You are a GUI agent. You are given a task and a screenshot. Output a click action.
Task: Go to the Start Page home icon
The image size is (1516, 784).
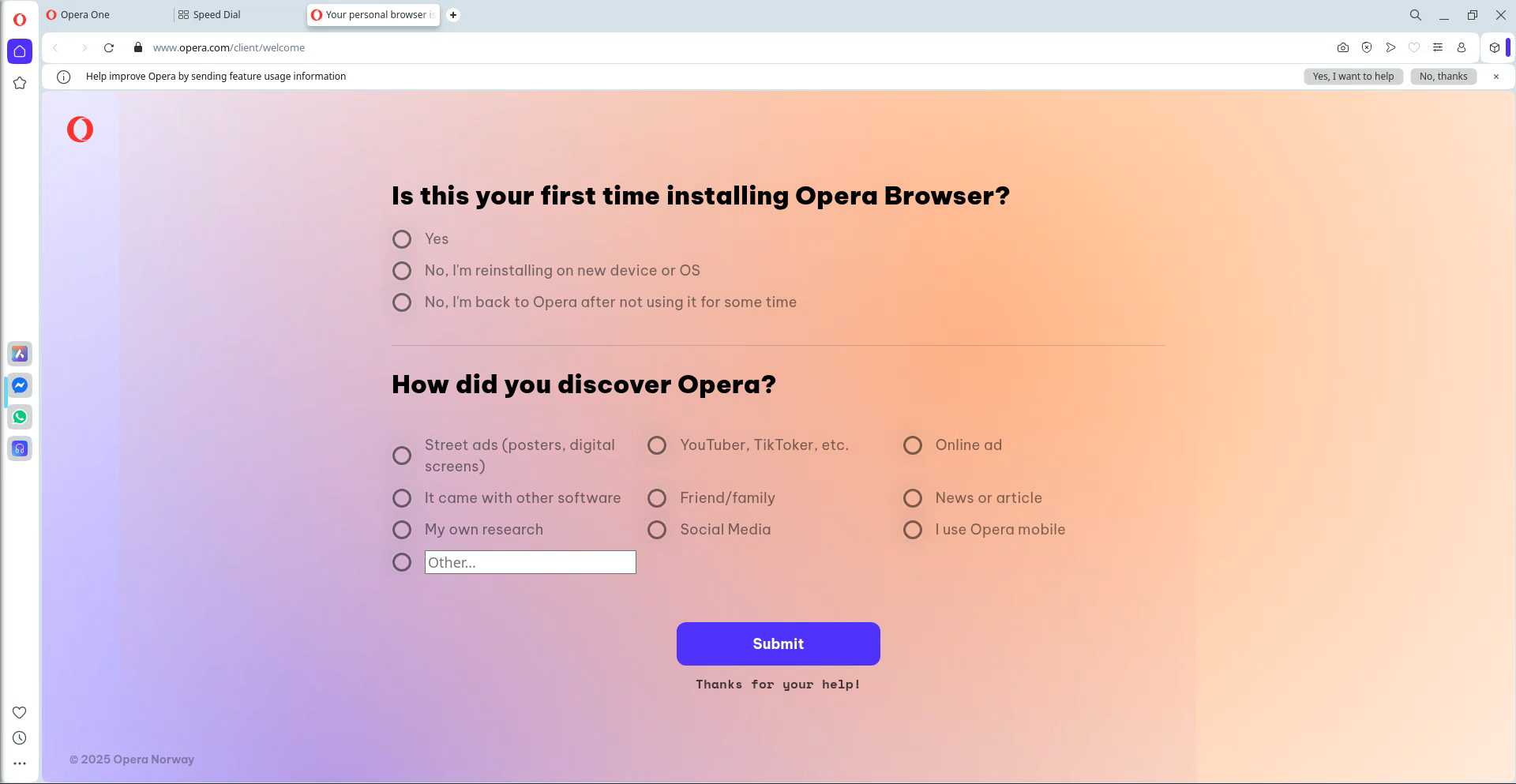(x=20, y=51)
